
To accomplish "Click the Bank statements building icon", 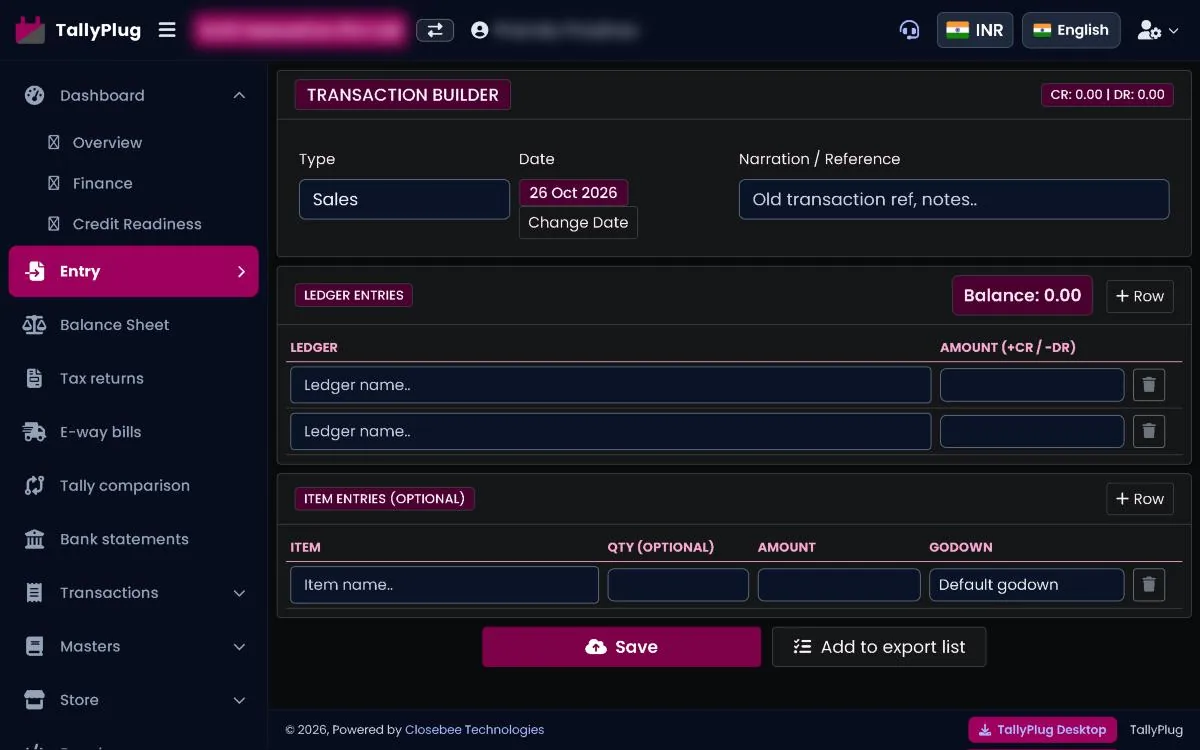I will (35, 539).
